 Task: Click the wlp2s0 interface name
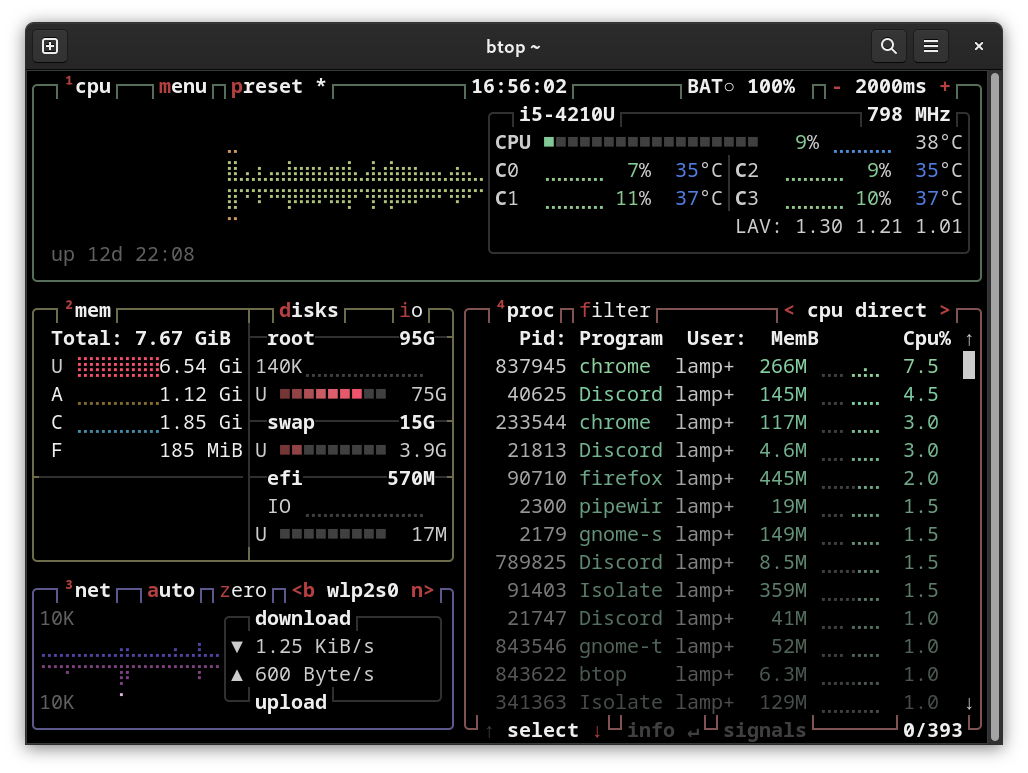coord(363,590)
